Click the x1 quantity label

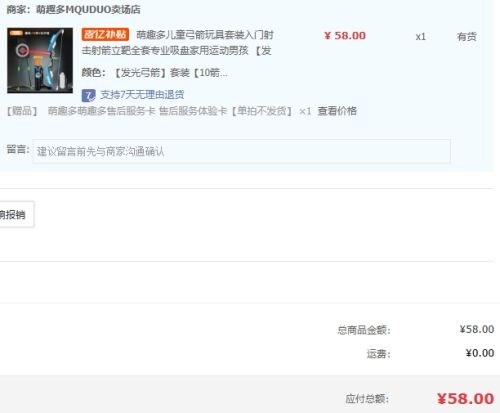[x=421, y=37]
